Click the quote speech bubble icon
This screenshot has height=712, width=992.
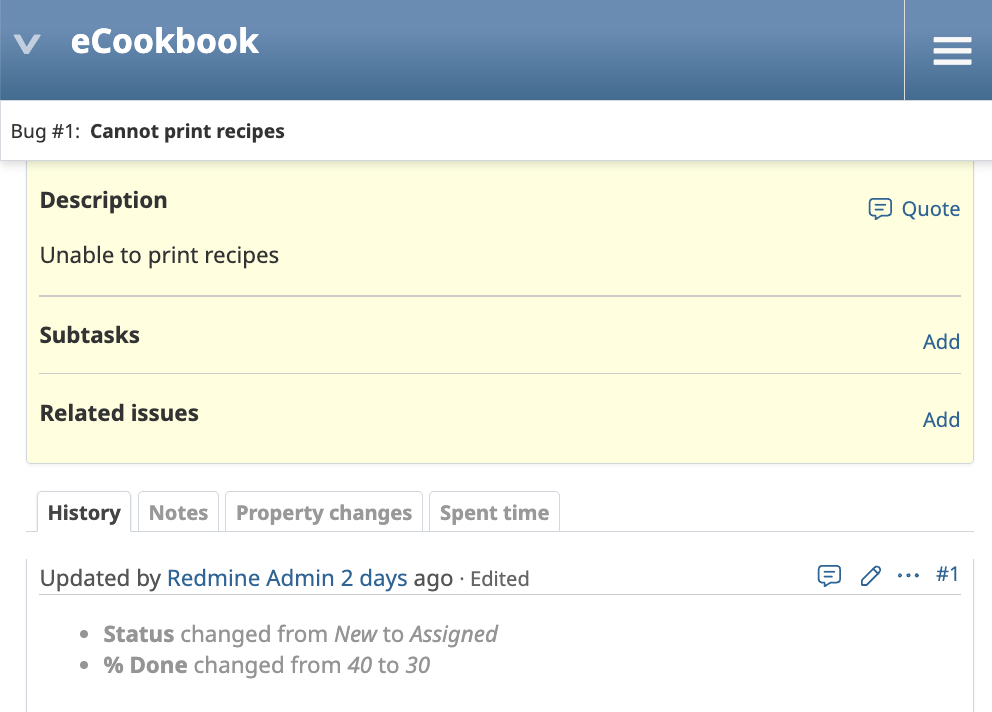click(x=879, y=209)
